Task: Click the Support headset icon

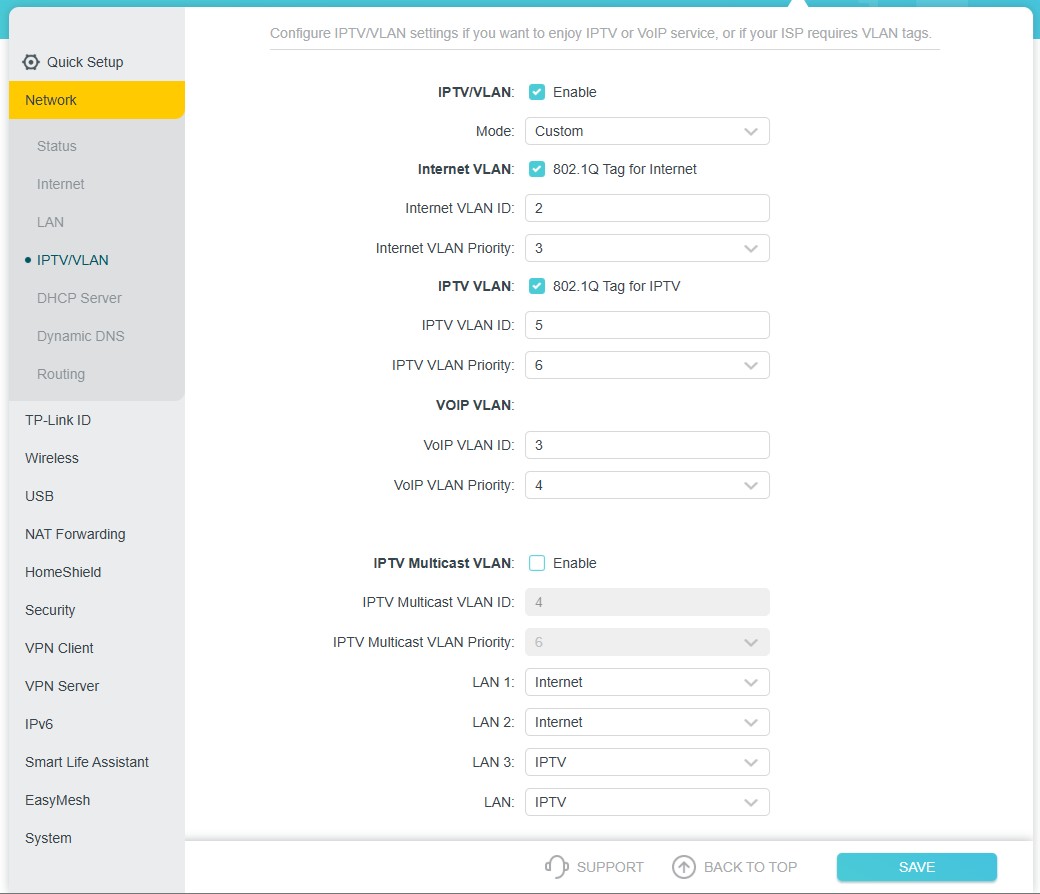Action: [x=556, y=867]
